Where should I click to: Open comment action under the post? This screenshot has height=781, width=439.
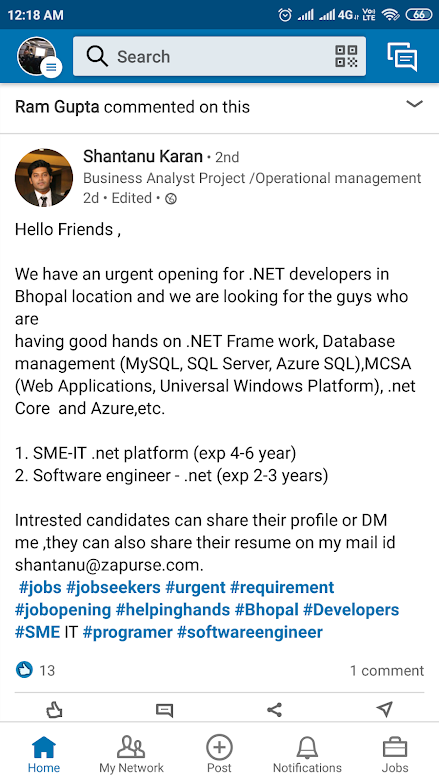164,710
